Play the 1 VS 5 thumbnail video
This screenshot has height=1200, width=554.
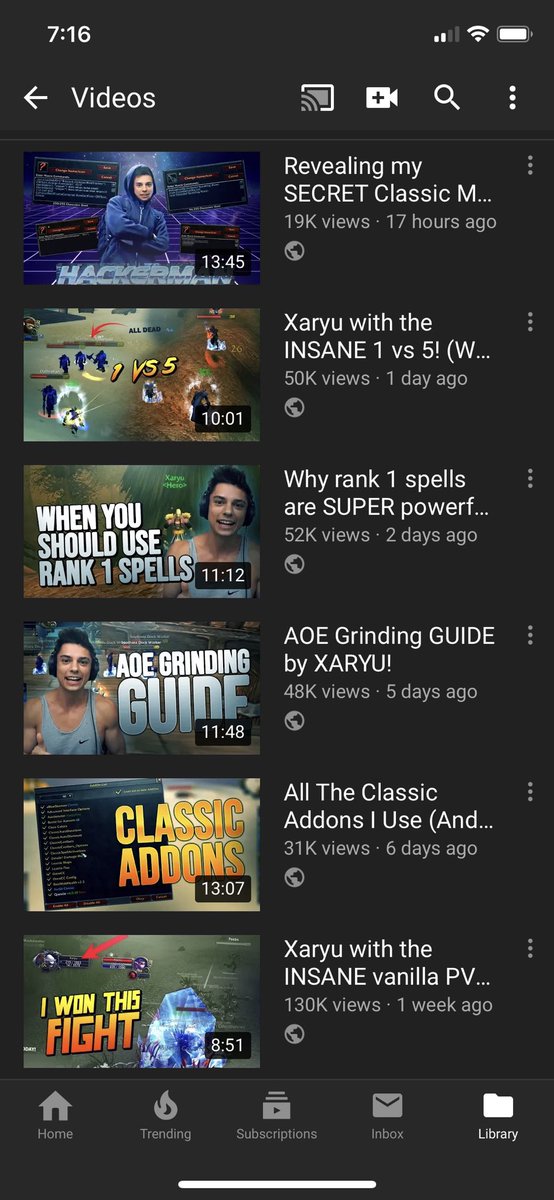pos(142,375)
